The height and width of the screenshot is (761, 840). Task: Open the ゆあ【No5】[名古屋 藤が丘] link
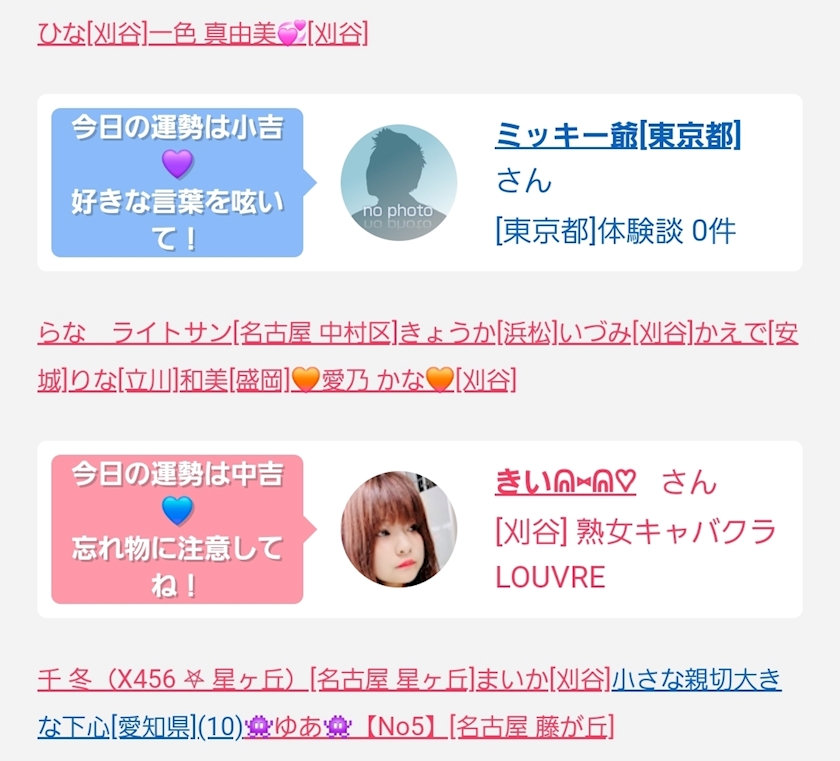coord(429,727)
